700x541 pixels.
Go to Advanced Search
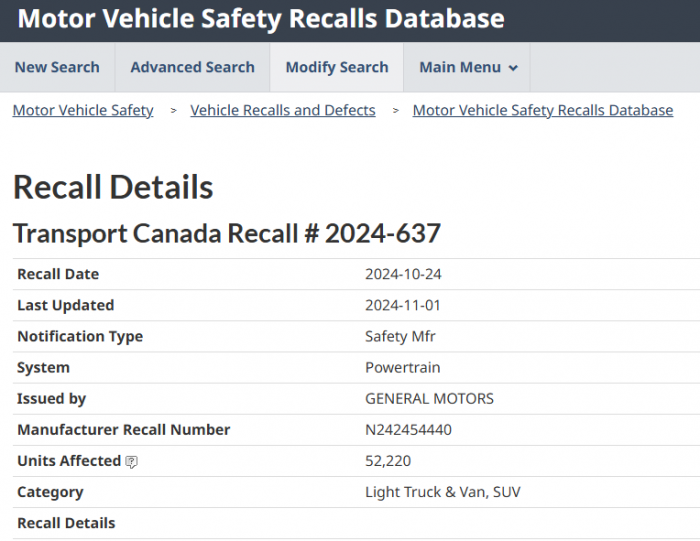192,68
